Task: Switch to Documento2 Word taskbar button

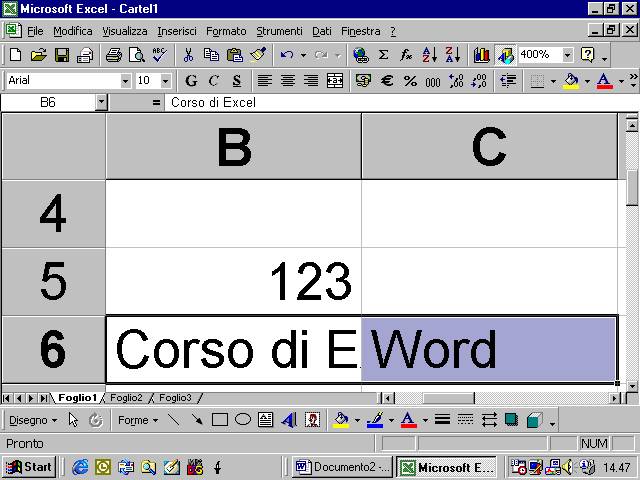Action: [x=342, y=467]
